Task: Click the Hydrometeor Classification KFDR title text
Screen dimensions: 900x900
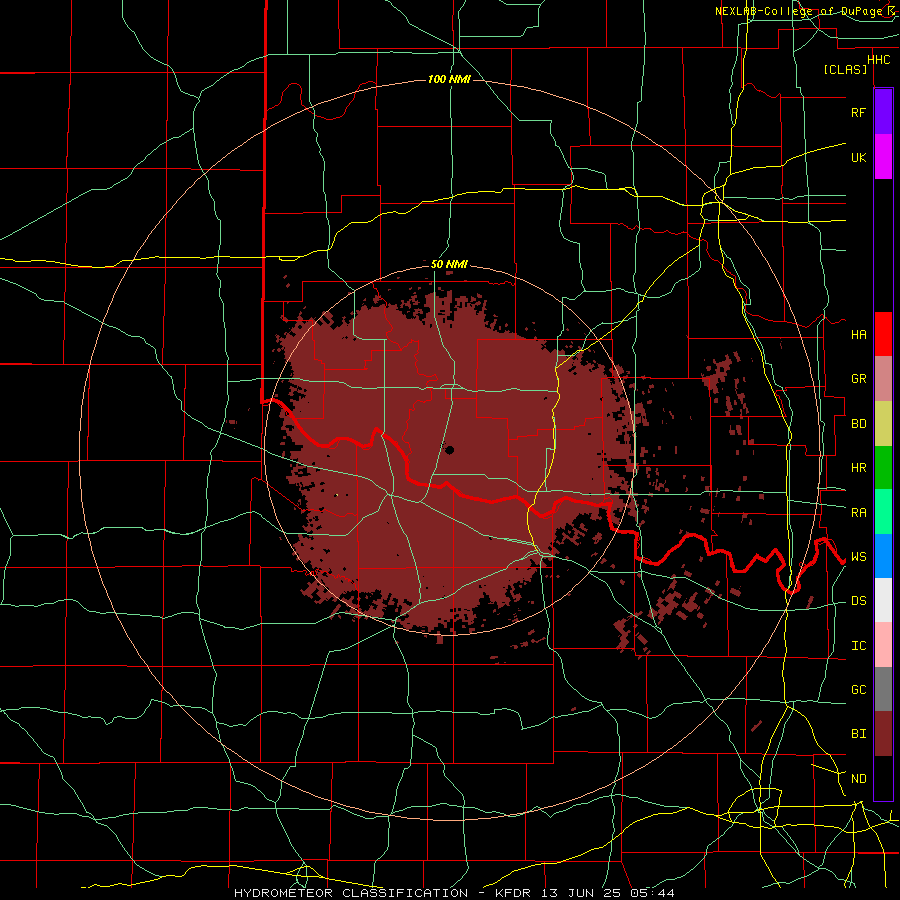Action: (x=454, y=893)
